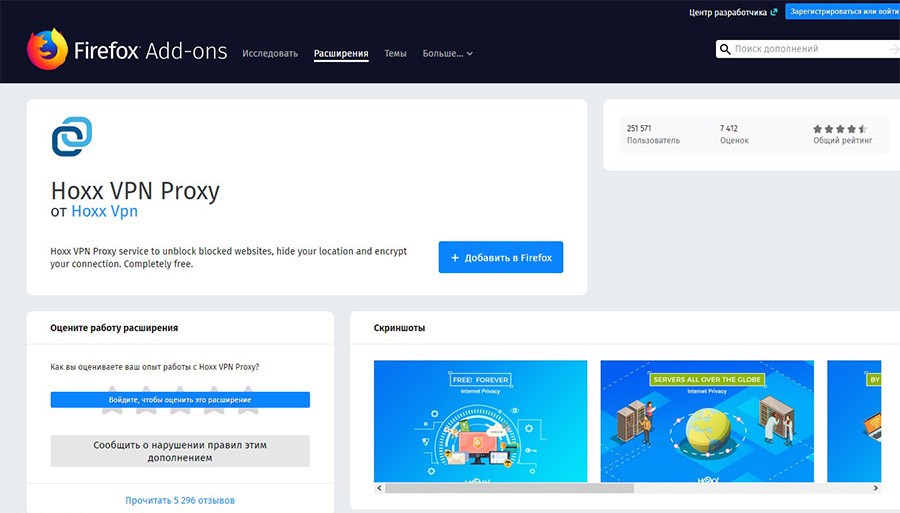The image size is (900, 513).
Task: Click the overall rating stars
Action: [x=839, y=129]
